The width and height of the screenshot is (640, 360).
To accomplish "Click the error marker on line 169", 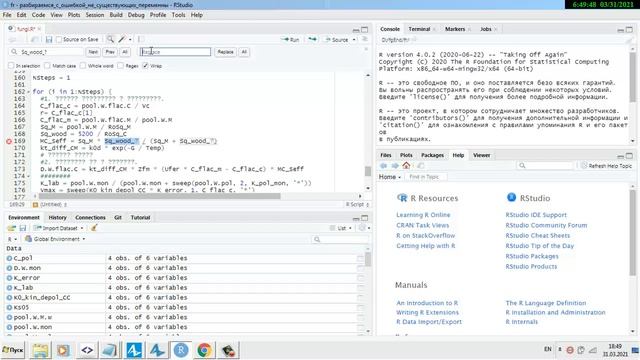I will (9, 141).
